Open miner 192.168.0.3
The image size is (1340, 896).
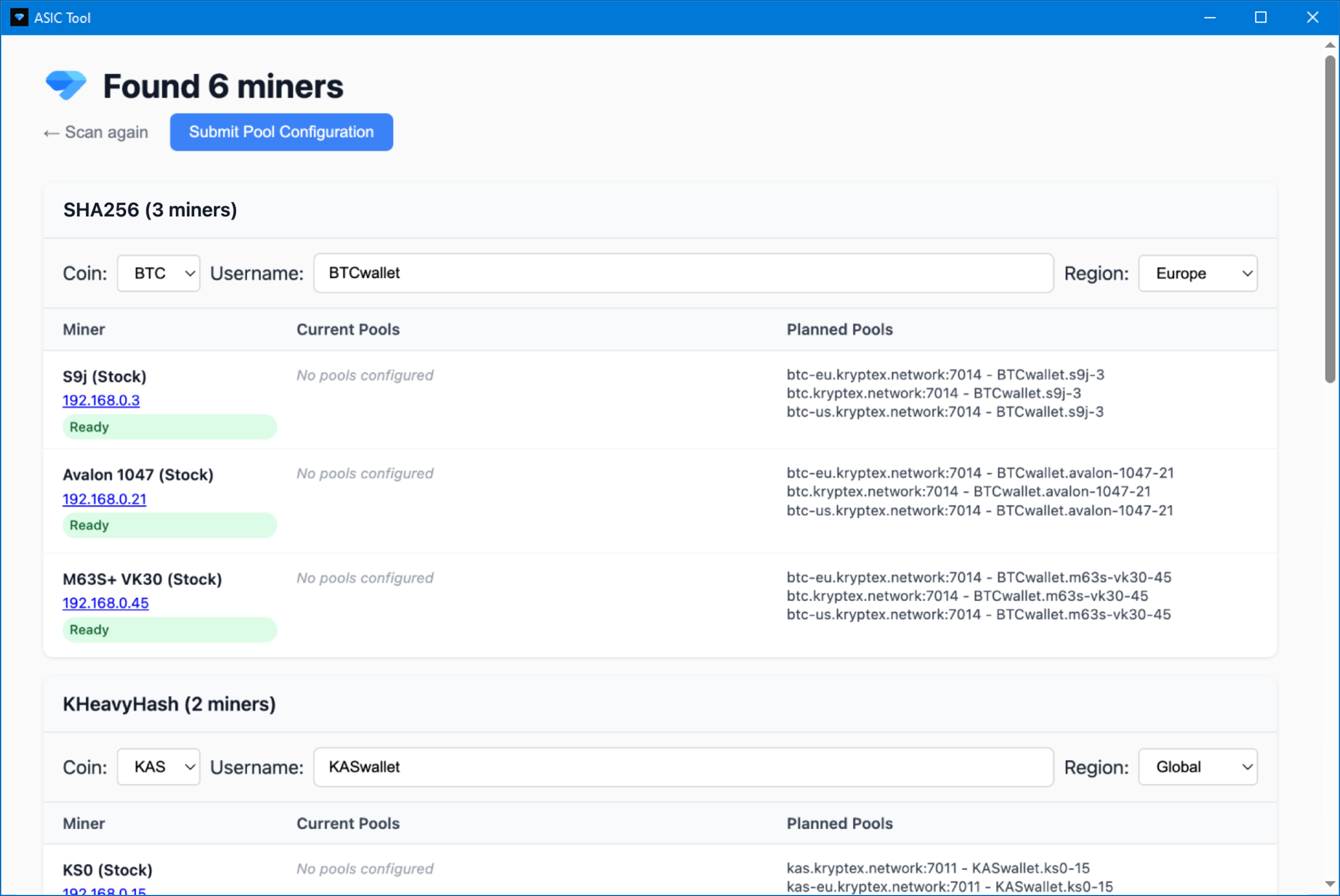(x=101, y=400)
